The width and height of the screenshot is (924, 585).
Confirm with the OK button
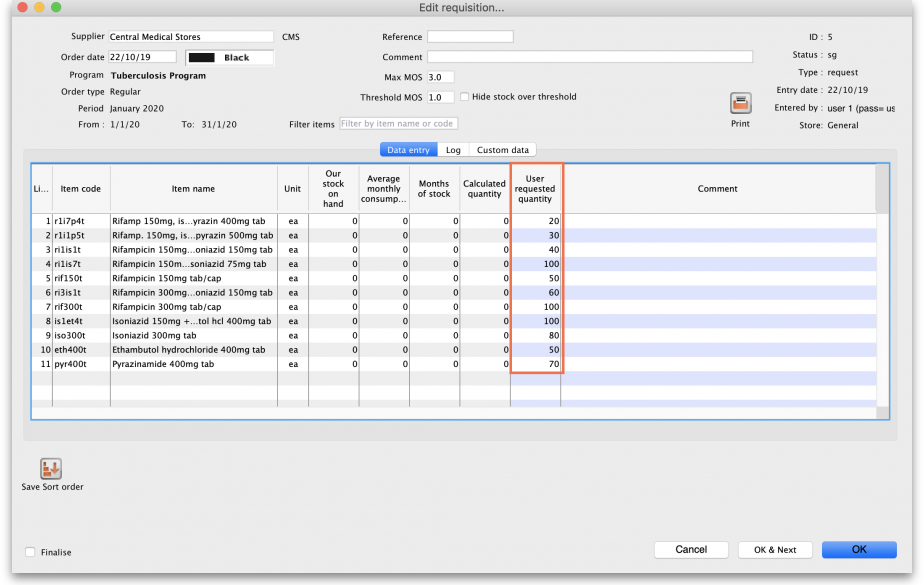pyautogui.click(x=858, y=549)
